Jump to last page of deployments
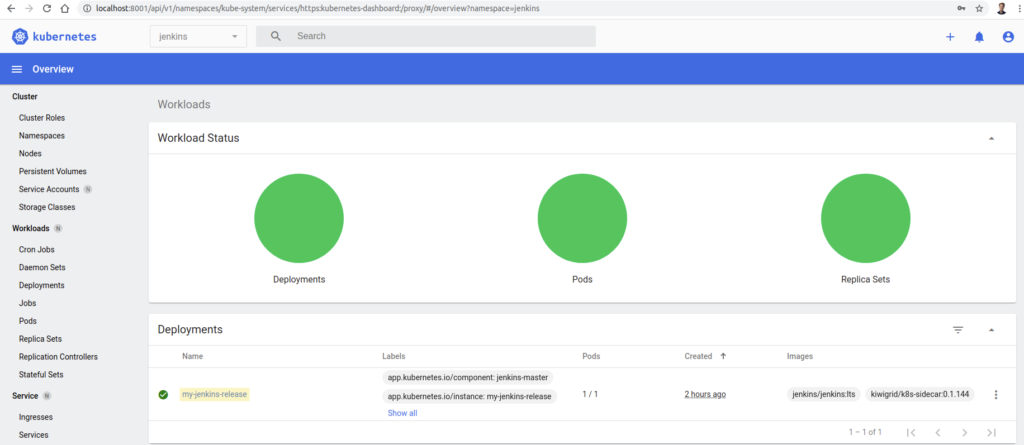1024x445 pixels. [991, 432]
